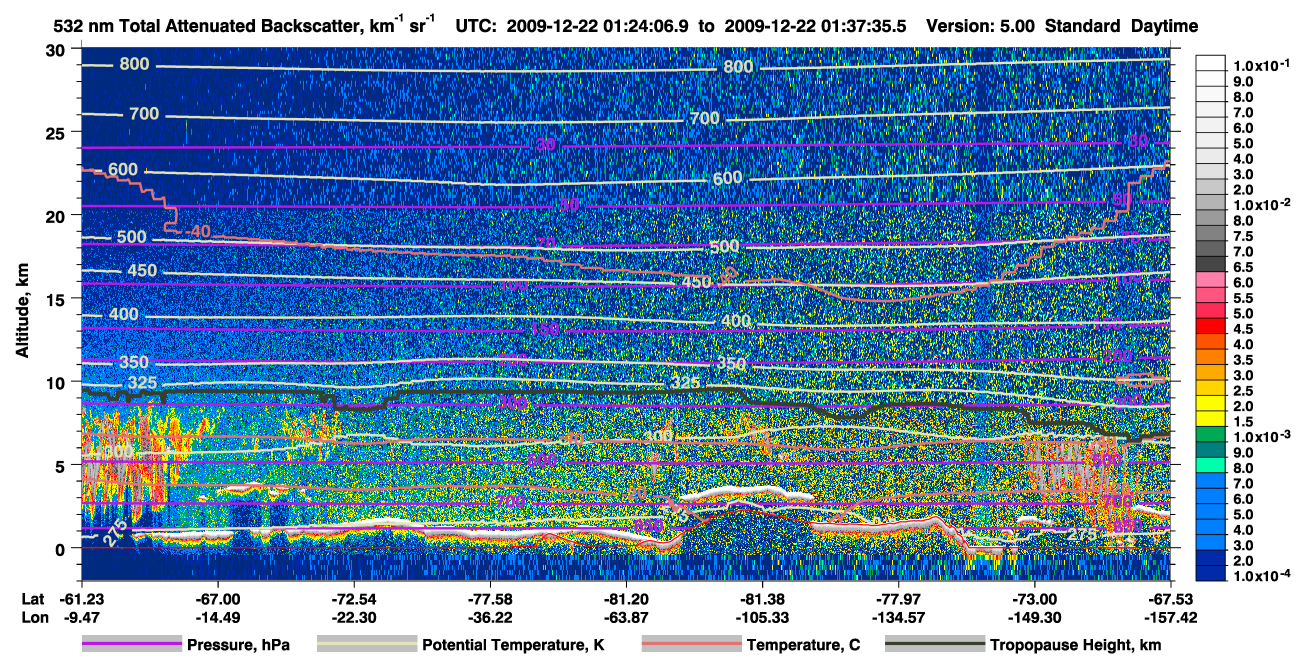Click longitude value -149.30
Screen dimensions: 1300x667
[1035, 617]
